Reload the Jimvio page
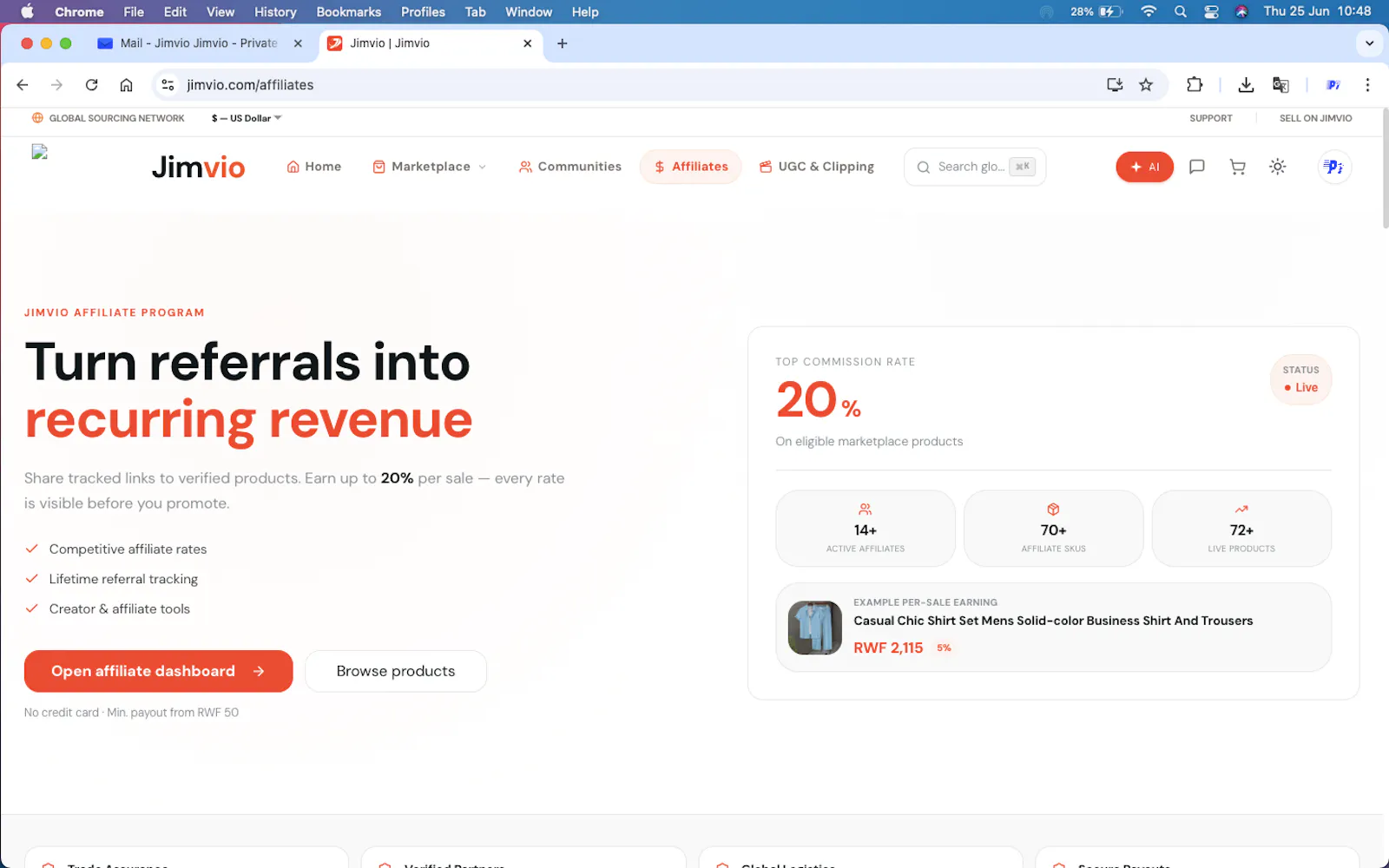1389x868 pixels. click(91, 85)
